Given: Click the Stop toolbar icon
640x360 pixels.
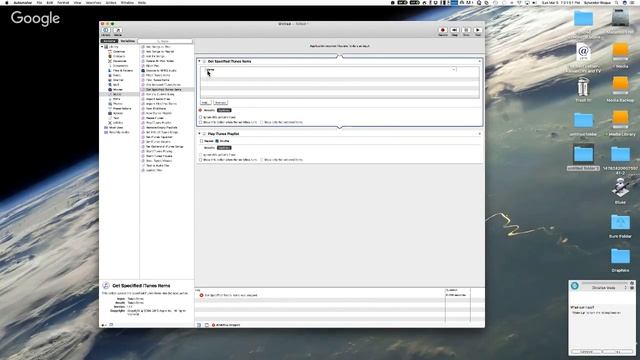Looking at the screenshot, I should click(x=466, y=30).
